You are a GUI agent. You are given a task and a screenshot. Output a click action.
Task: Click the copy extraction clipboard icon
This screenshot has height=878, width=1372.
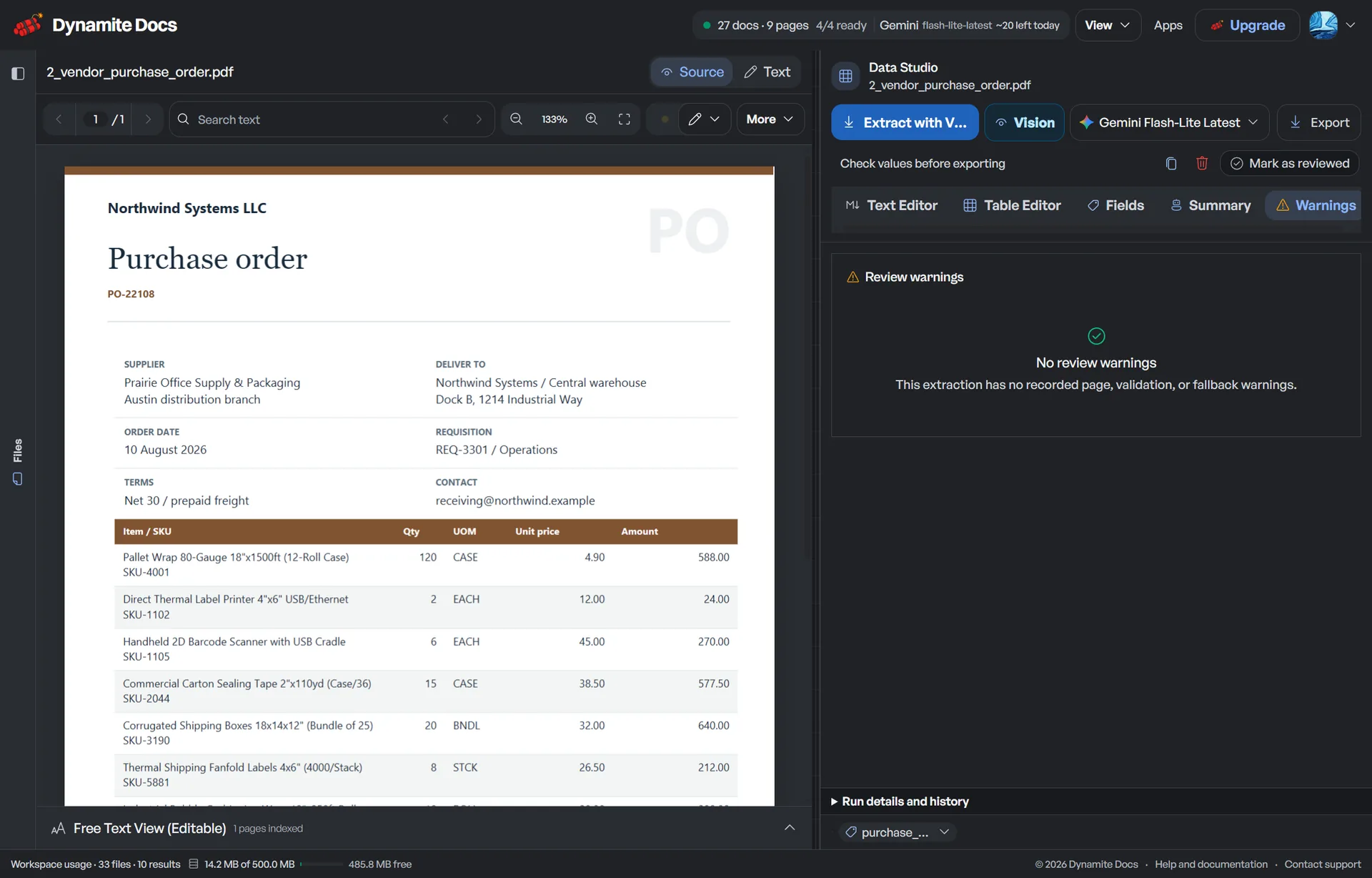[1170, 164]
